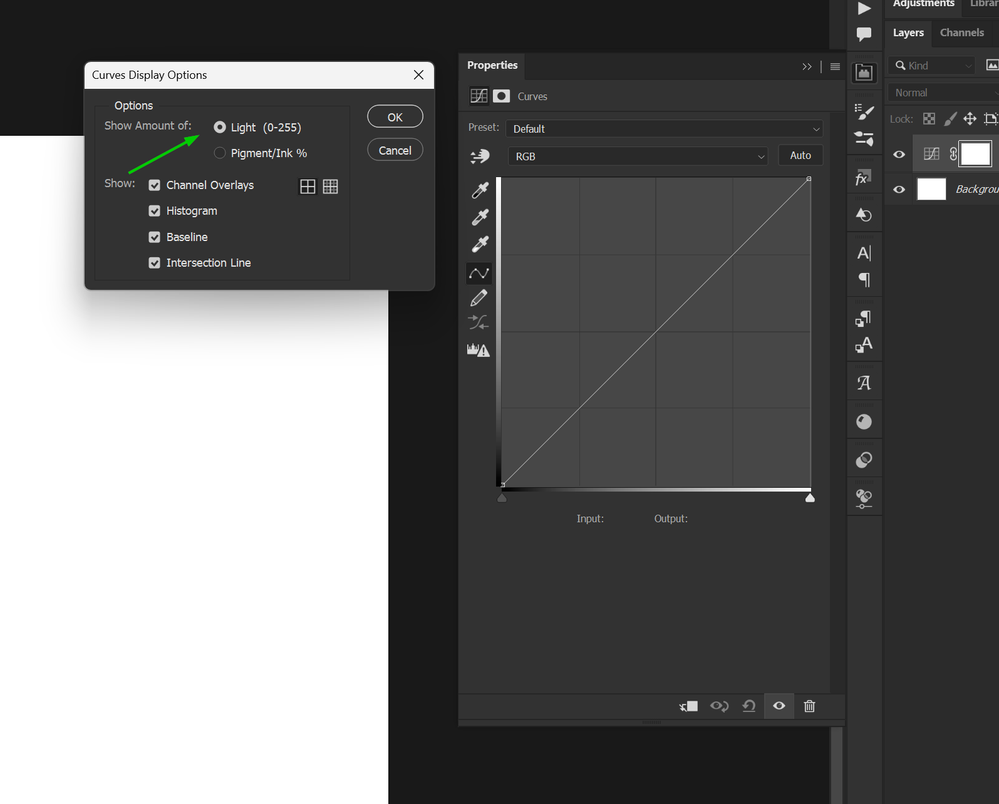The width and height of the screenshot is (999, 804).
Task: Open the Normal blend mode dropdown
Action: (944, 93)
